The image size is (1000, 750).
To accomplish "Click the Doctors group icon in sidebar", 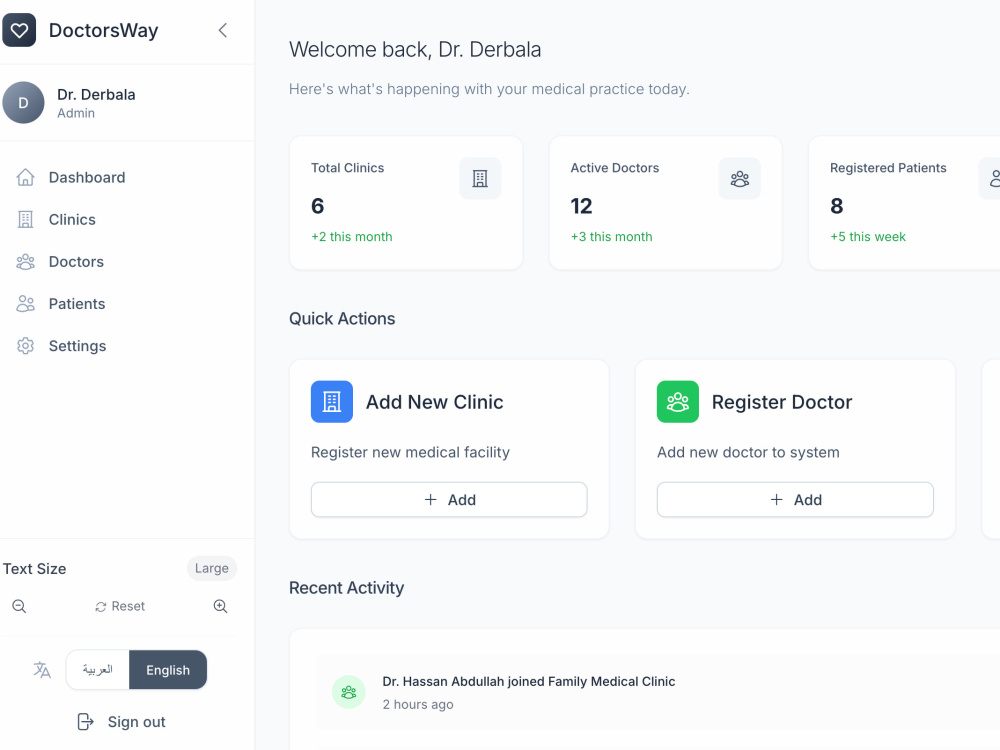I will point(26,261).
